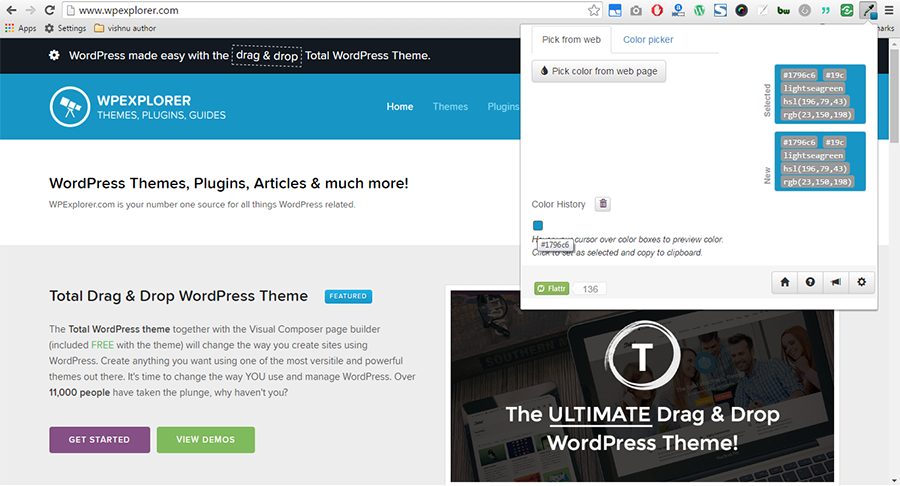Click the New color preview box
The image size is (900, 486).
pos(820,161)
